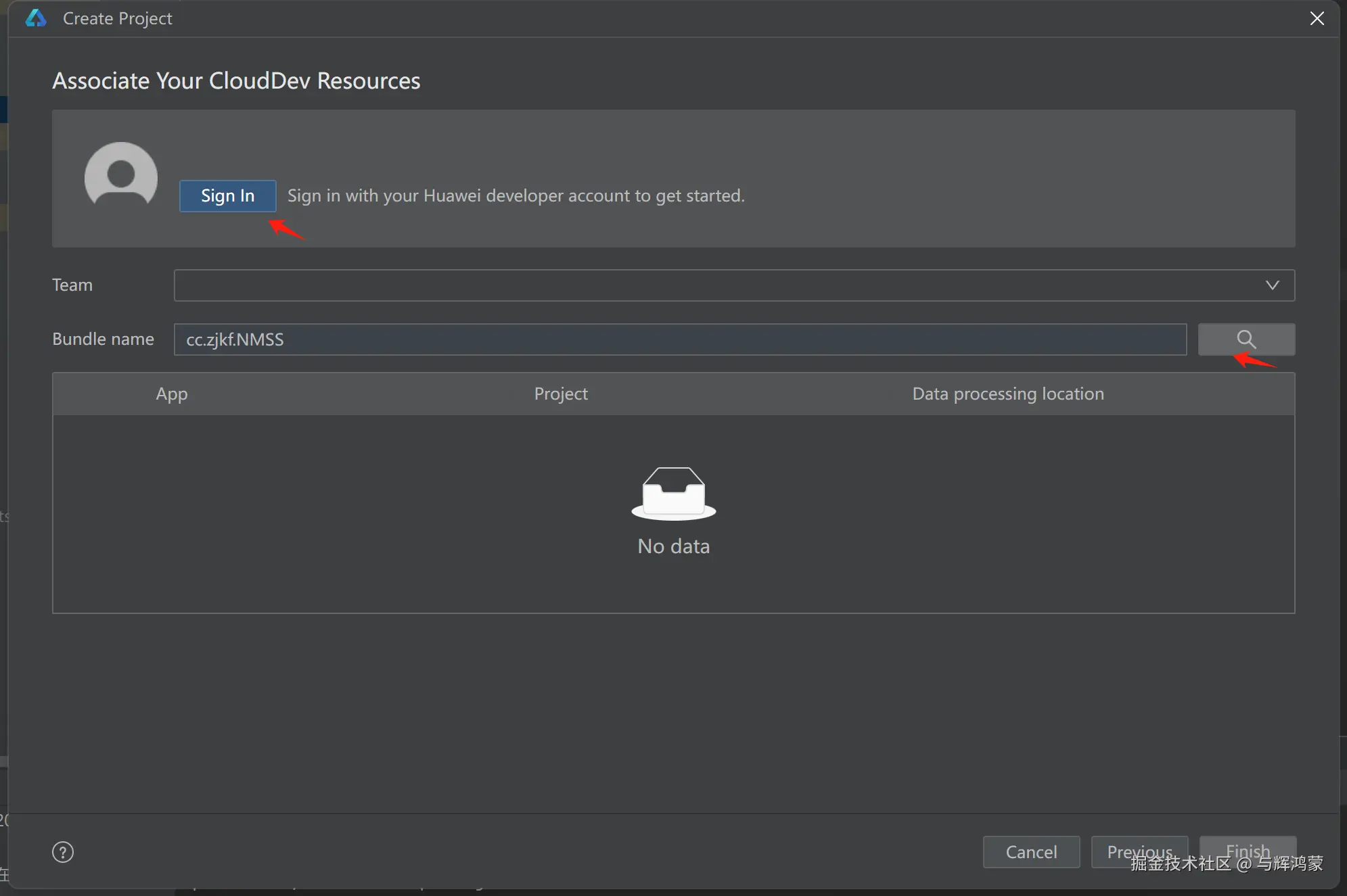Click the Cancel button
1347x896 pixels.
pyautogui.click(x=1031, y=852)
